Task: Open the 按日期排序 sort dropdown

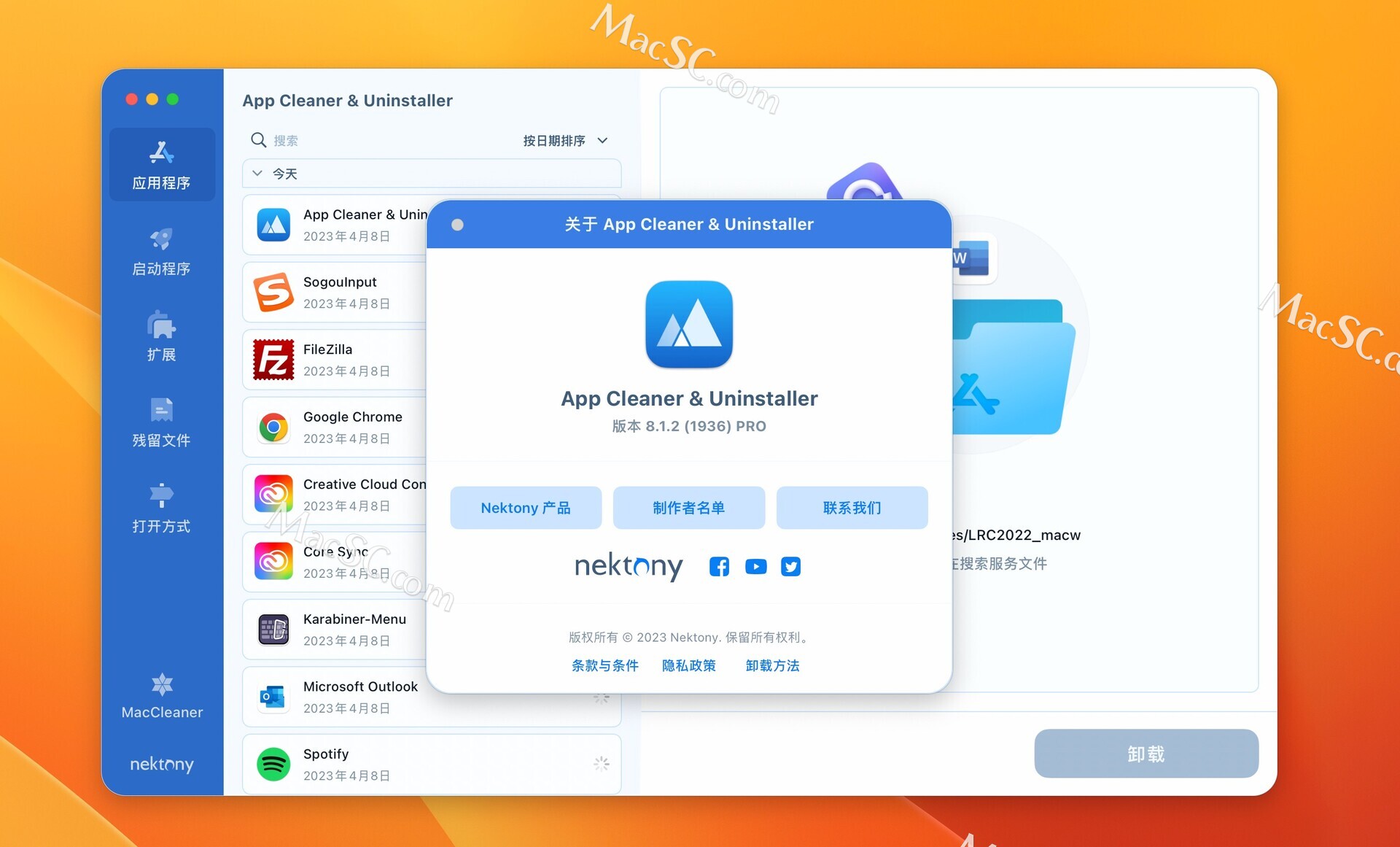Action: coord(565,140)
